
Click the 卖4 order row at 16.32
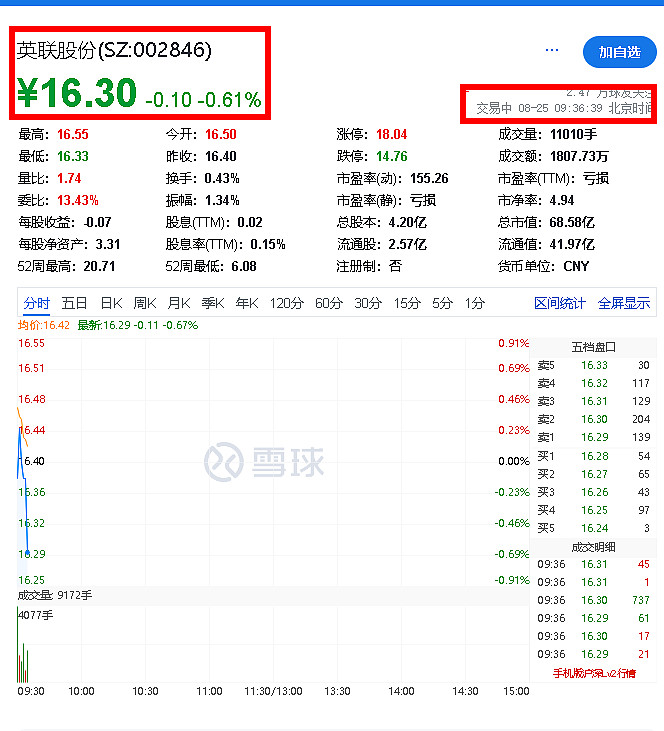(594, 383)
